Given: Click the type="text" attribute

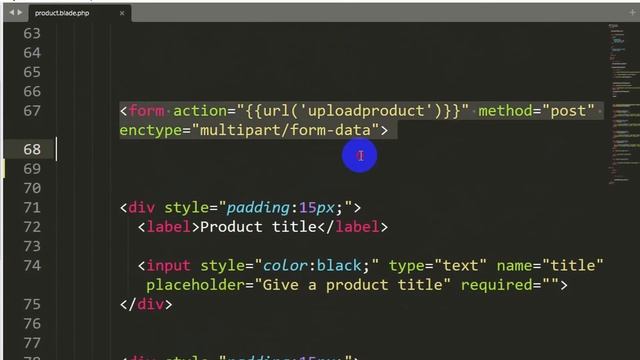Looking at the screenshot, I should [x=438, y=266].
